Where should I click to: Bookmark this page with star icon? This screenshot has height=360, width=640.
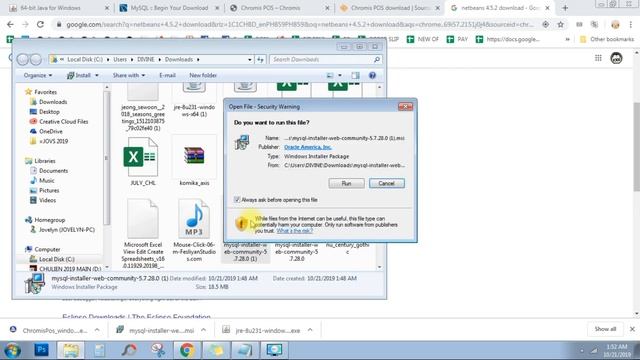click(560, 24)
